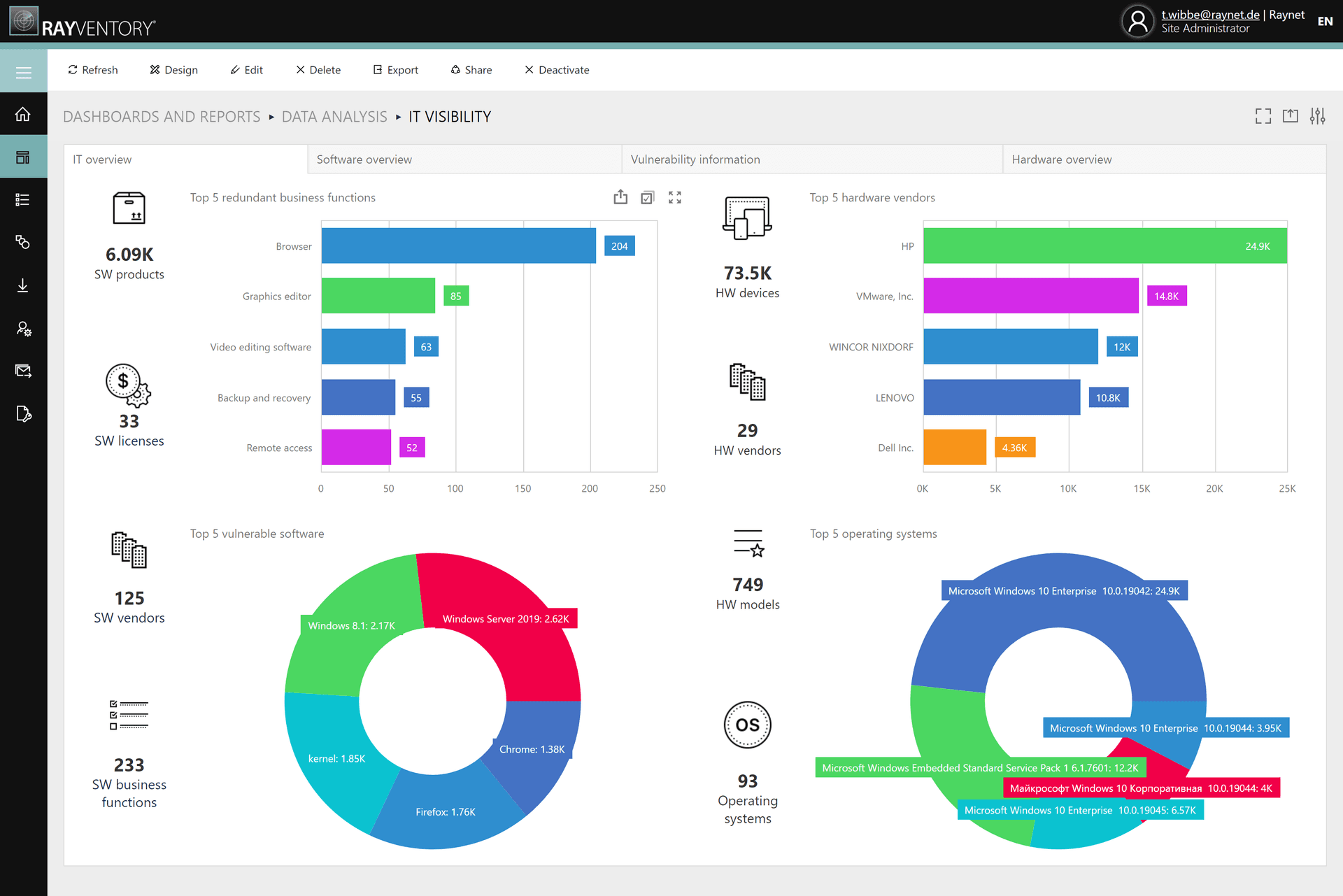
Task: Click the Chrome: 1.38K donut label
Action: click(532, 749)
